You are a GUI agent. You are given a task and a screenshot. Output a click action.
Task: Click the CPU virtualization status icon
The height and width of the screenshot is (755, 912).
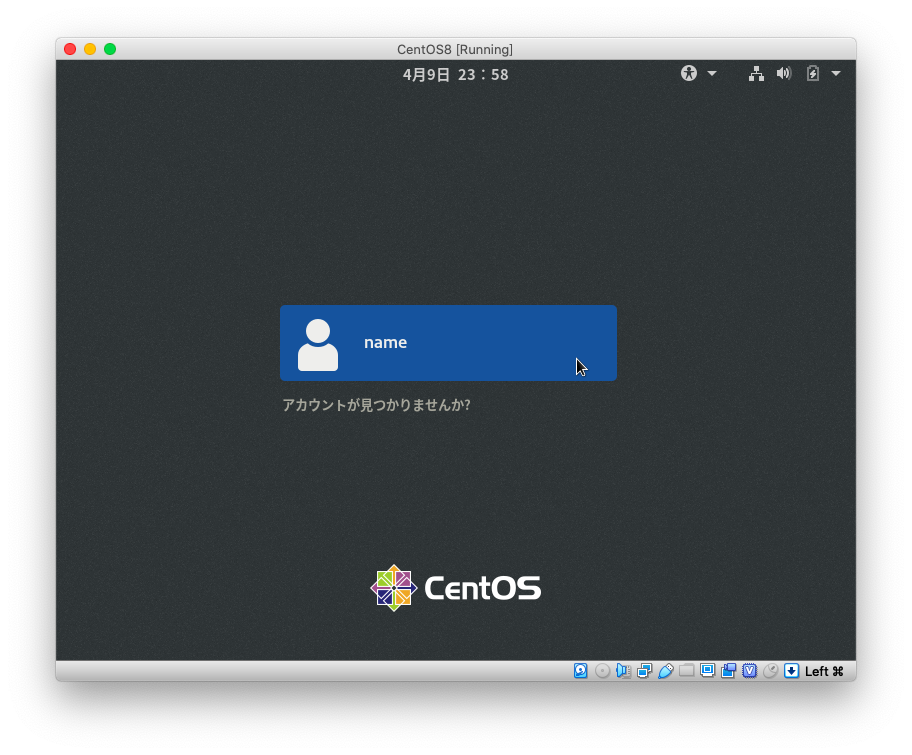(749, 671)
